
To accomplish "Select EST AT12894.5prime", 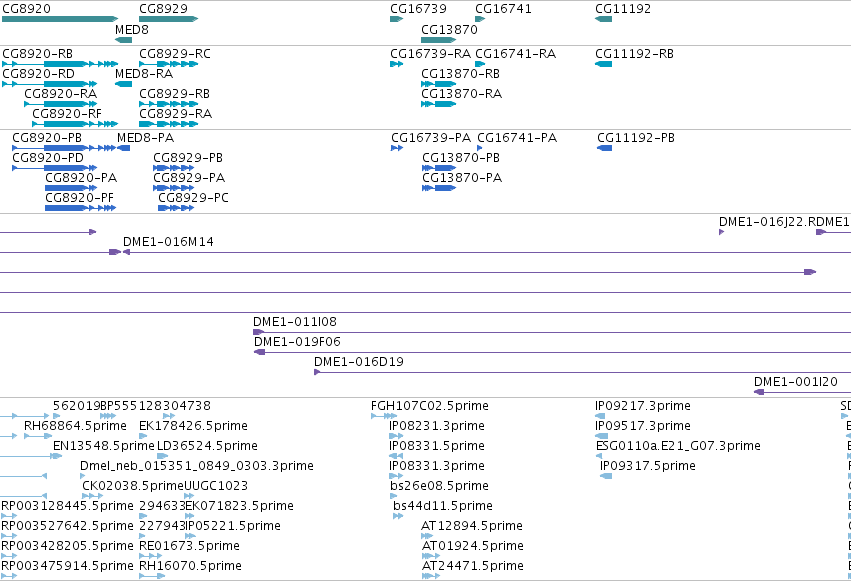I will [472, 526].
